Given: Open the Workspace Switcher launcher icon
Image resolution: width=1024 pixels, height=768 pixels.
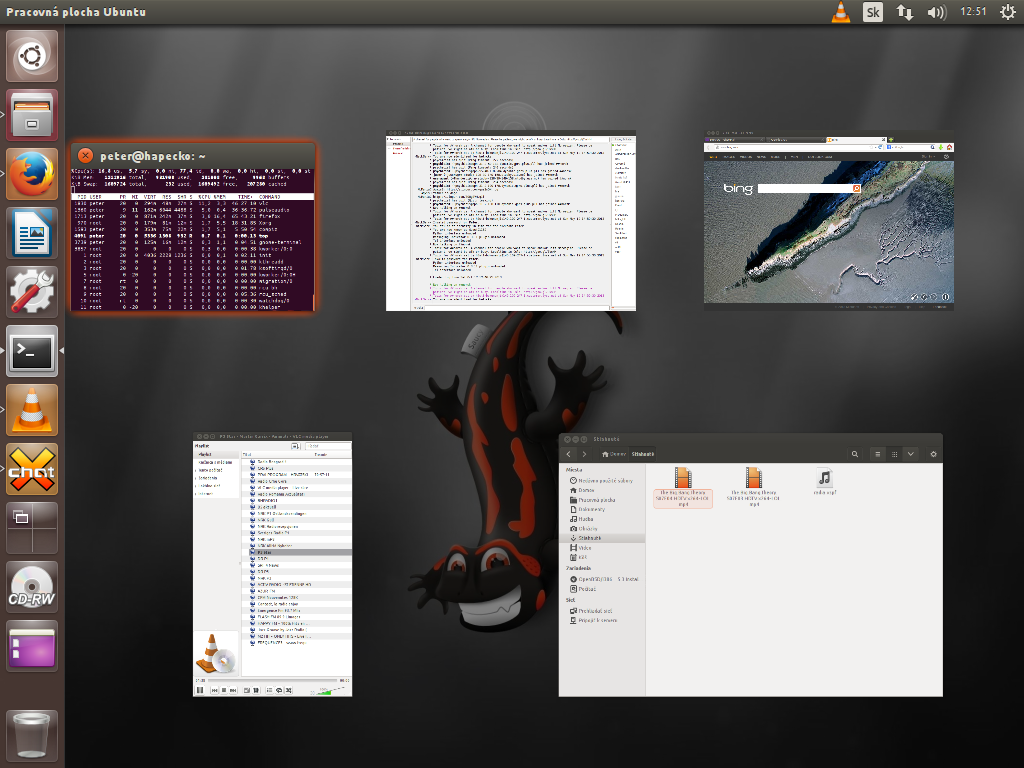Looking at the screenshot, I should point(32,528).
